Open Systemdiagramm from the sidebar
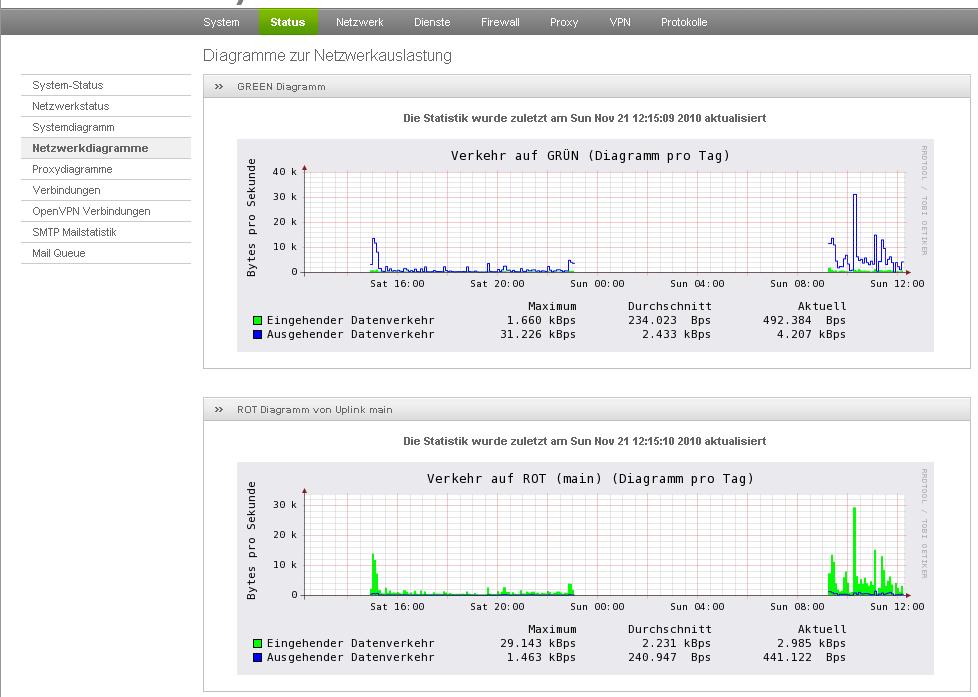The height and width of the screenshot is (697, 978). 73,127
